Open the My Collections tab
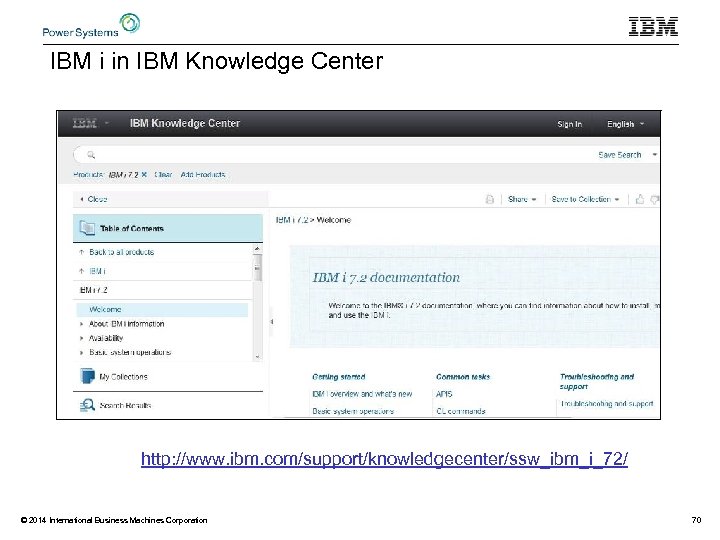This screenshot has width=720, height=540. (x=168, y=377)
